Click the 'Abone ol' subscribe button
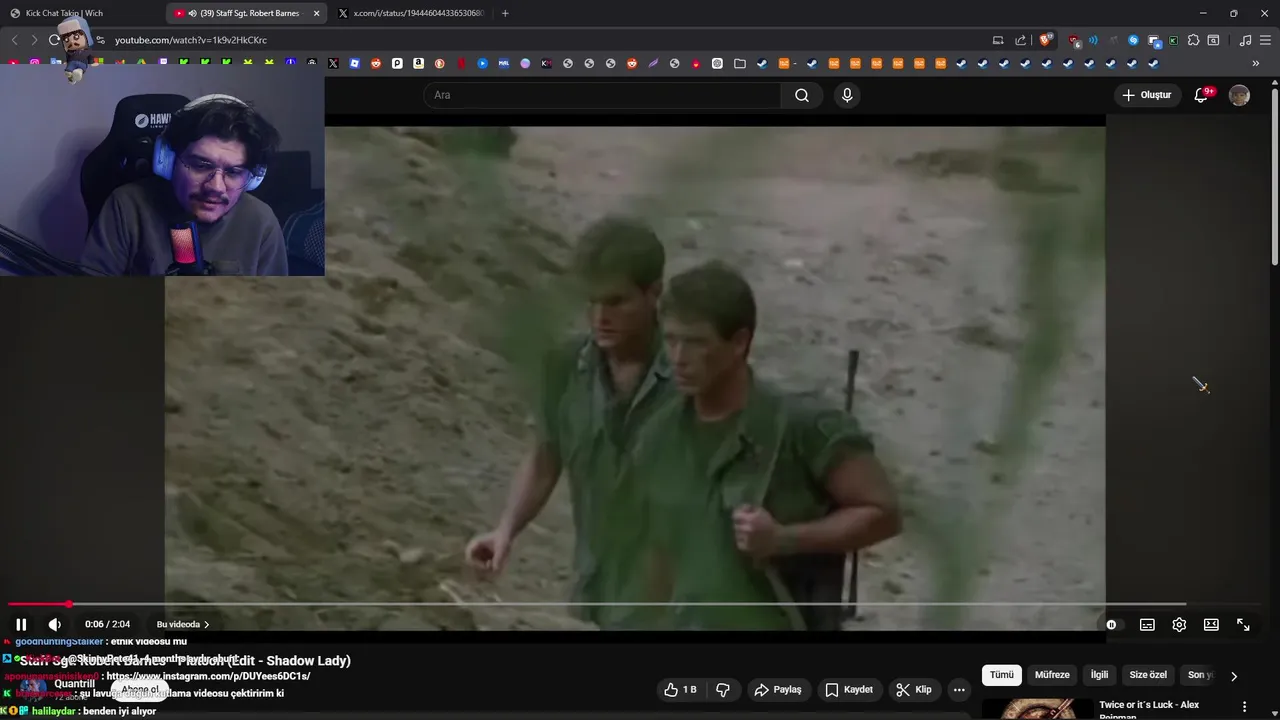 click(x=140, y=689)
